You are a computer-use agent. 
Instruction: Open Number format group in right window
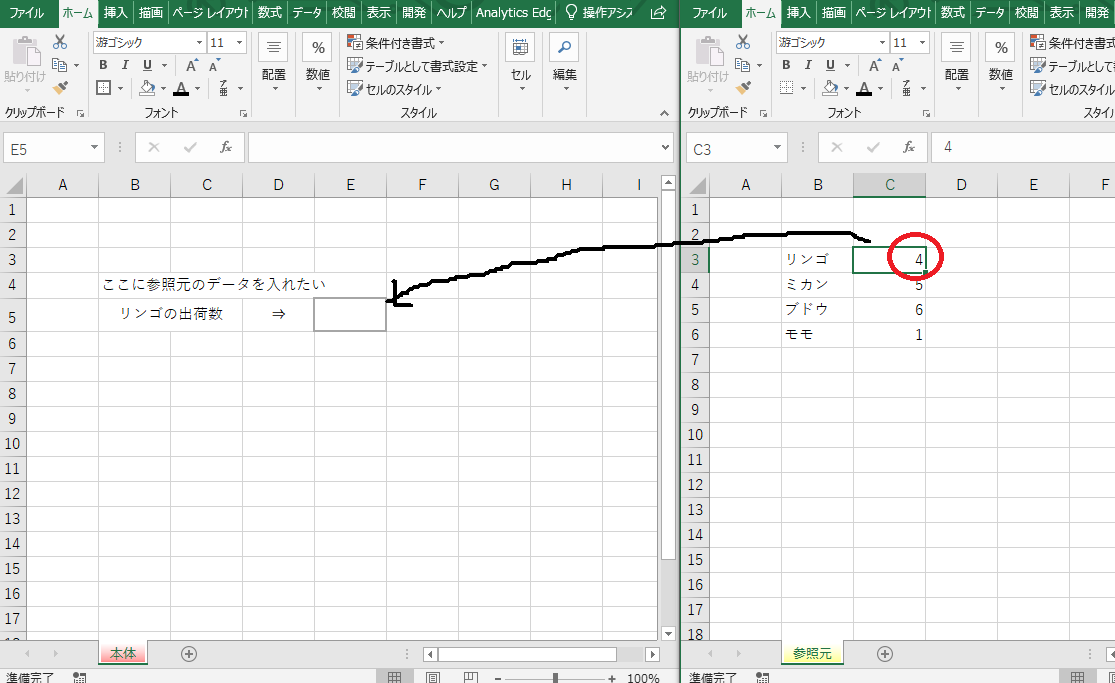(1001, 64)
